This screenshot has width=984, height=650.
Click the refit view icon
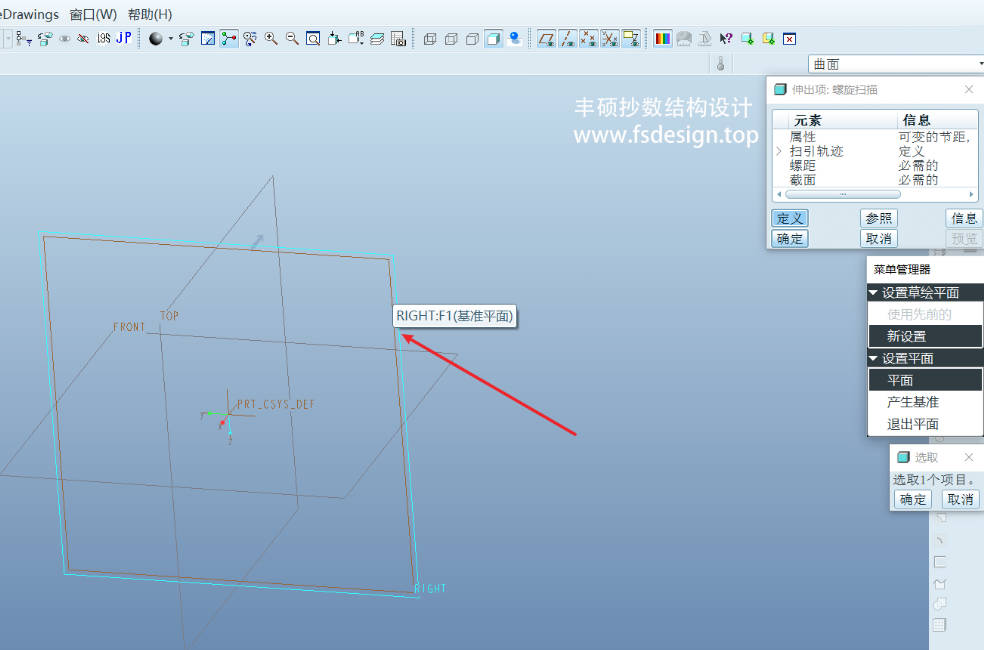313,39
